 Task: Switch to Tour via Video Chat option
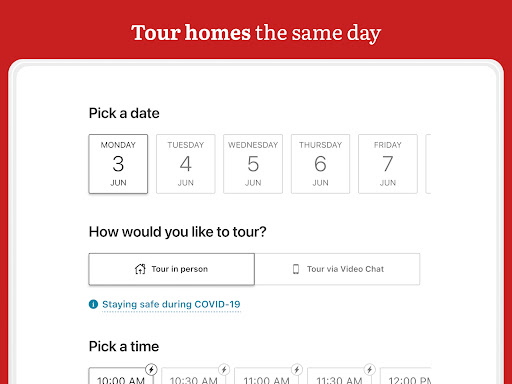(x=337, y=269)
